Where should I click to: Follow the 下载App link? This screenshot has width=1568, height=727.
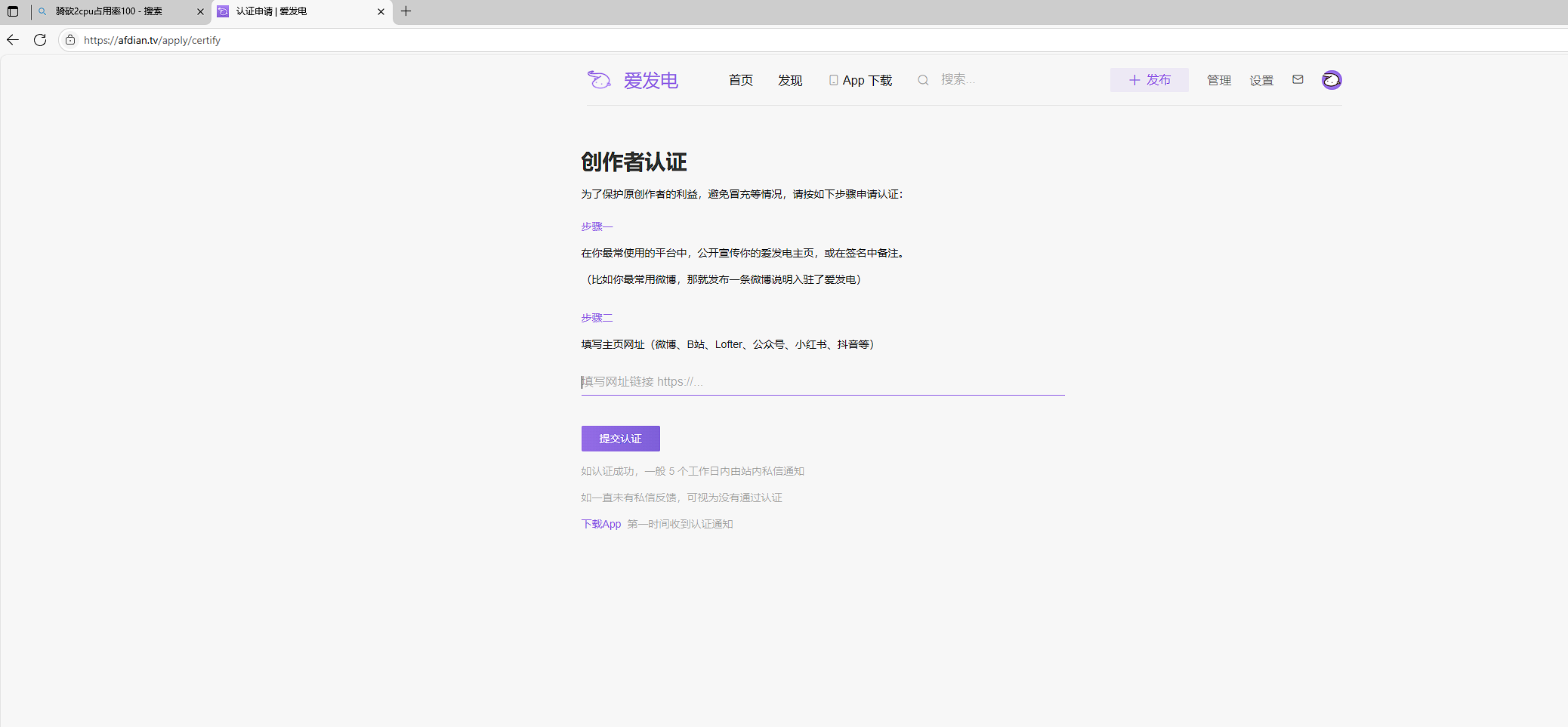click(601, 524)
